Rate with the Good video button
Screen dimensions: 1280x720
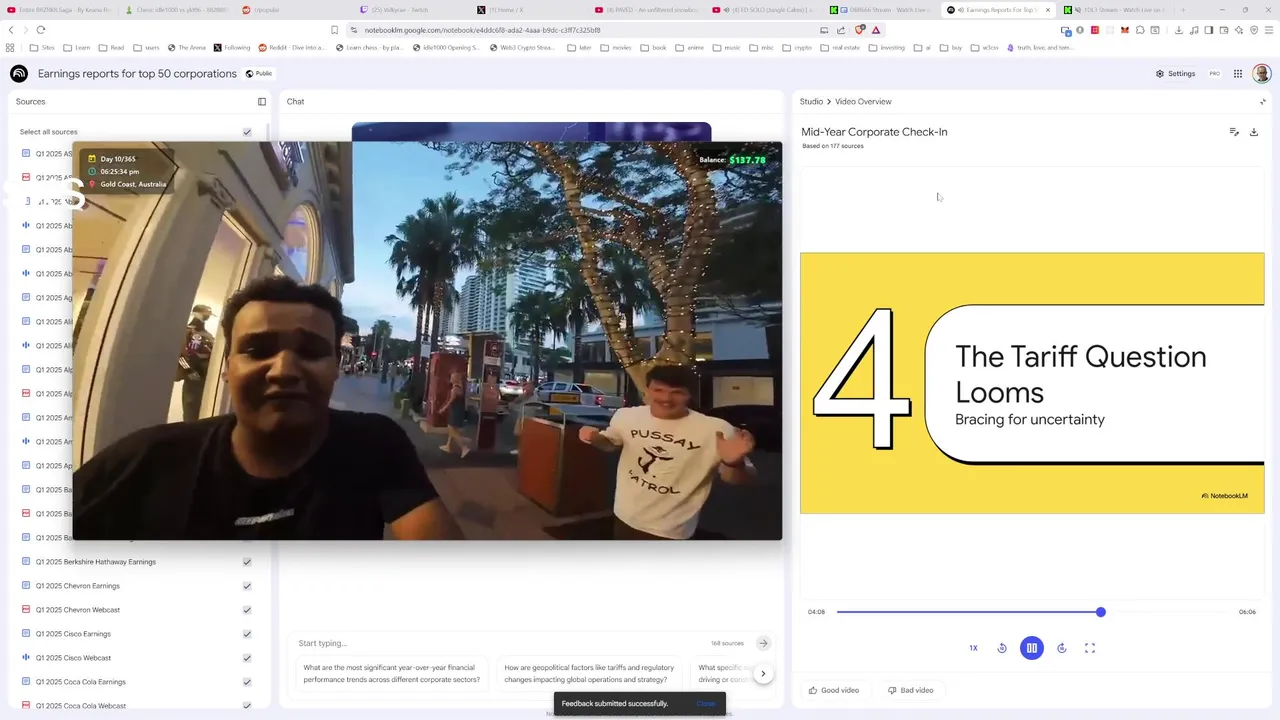(834, 690)
